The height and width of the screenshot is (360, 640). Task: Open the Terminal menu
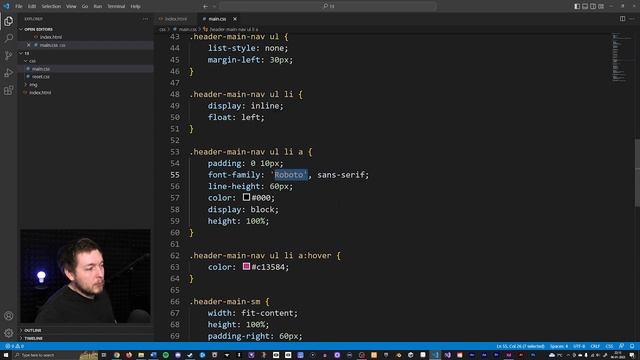(x=116, y=6)
